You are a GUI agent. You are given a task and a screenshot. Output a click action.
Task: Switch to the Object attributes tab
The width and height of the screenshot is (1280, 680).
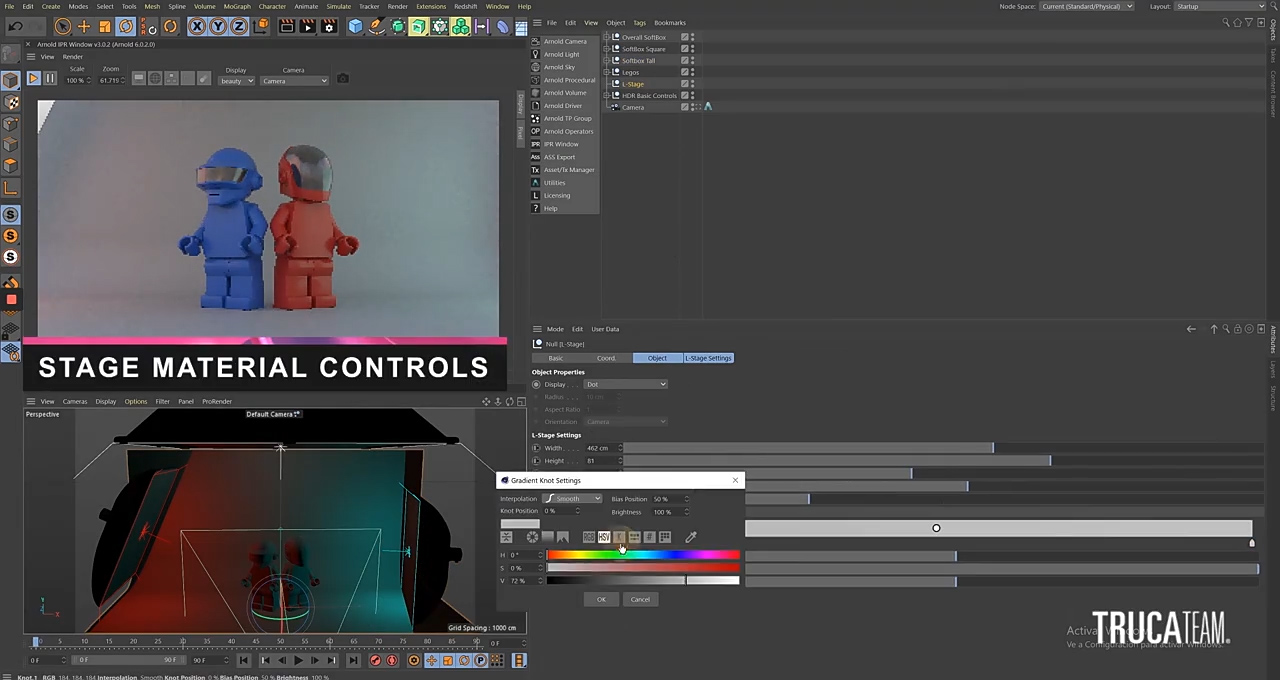[657, 358]
